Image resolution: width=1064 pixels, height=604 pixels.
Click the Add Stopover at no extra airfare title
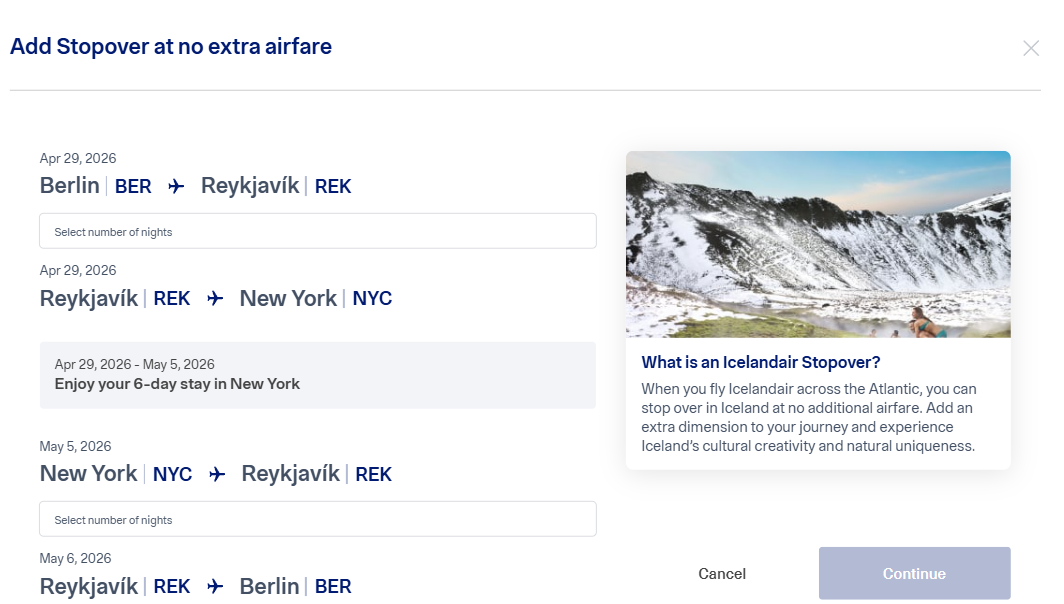click(171, 47)
